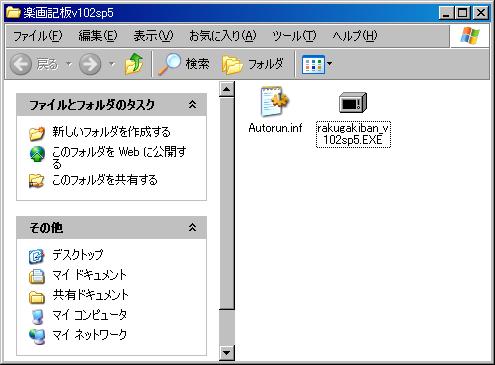Open the ファイル(F) menu

(x=37, y=36)
